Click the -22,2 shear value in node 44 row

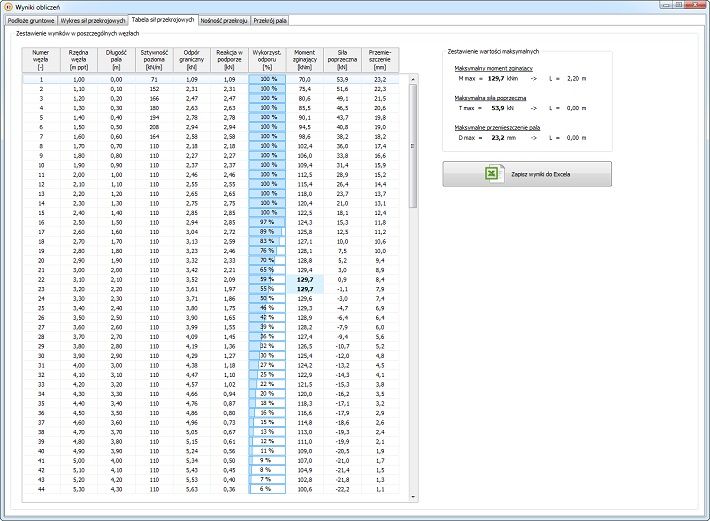[342, 489]
